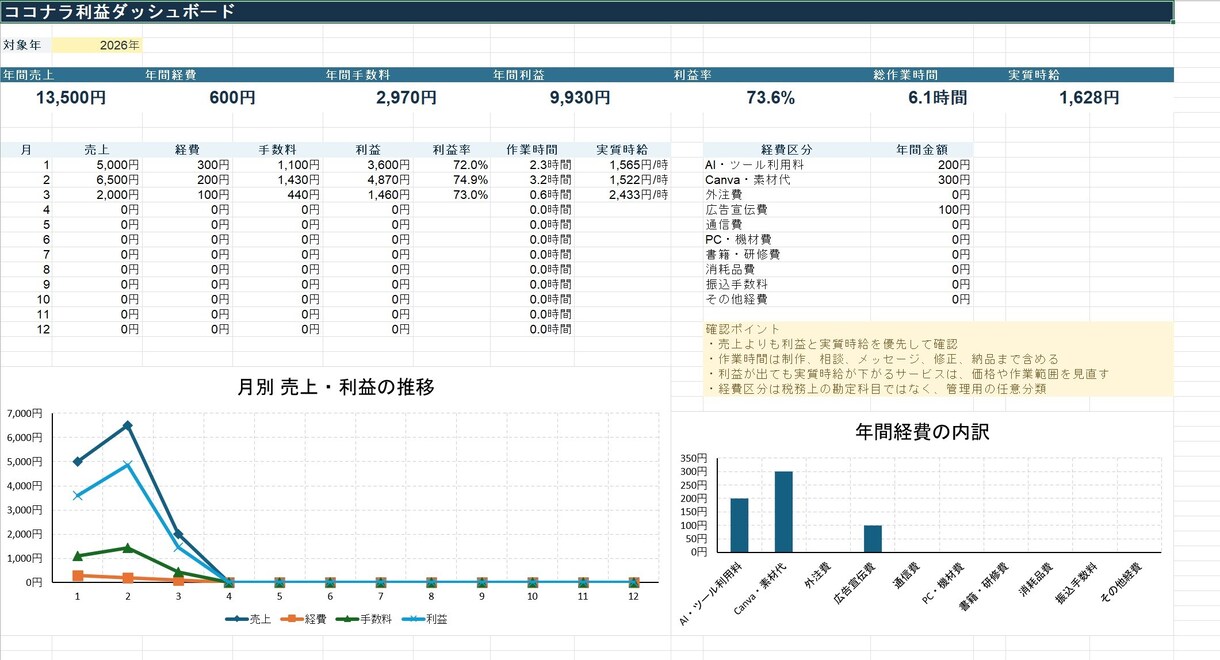The image size is (1220, 660).
Task: Click the 月 column header in monthly table
Action: 26,150
